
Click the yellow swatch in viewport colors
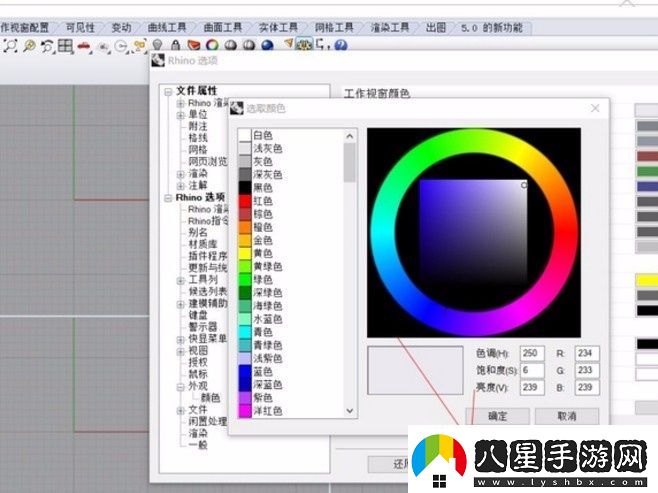(x=647, y=280)
